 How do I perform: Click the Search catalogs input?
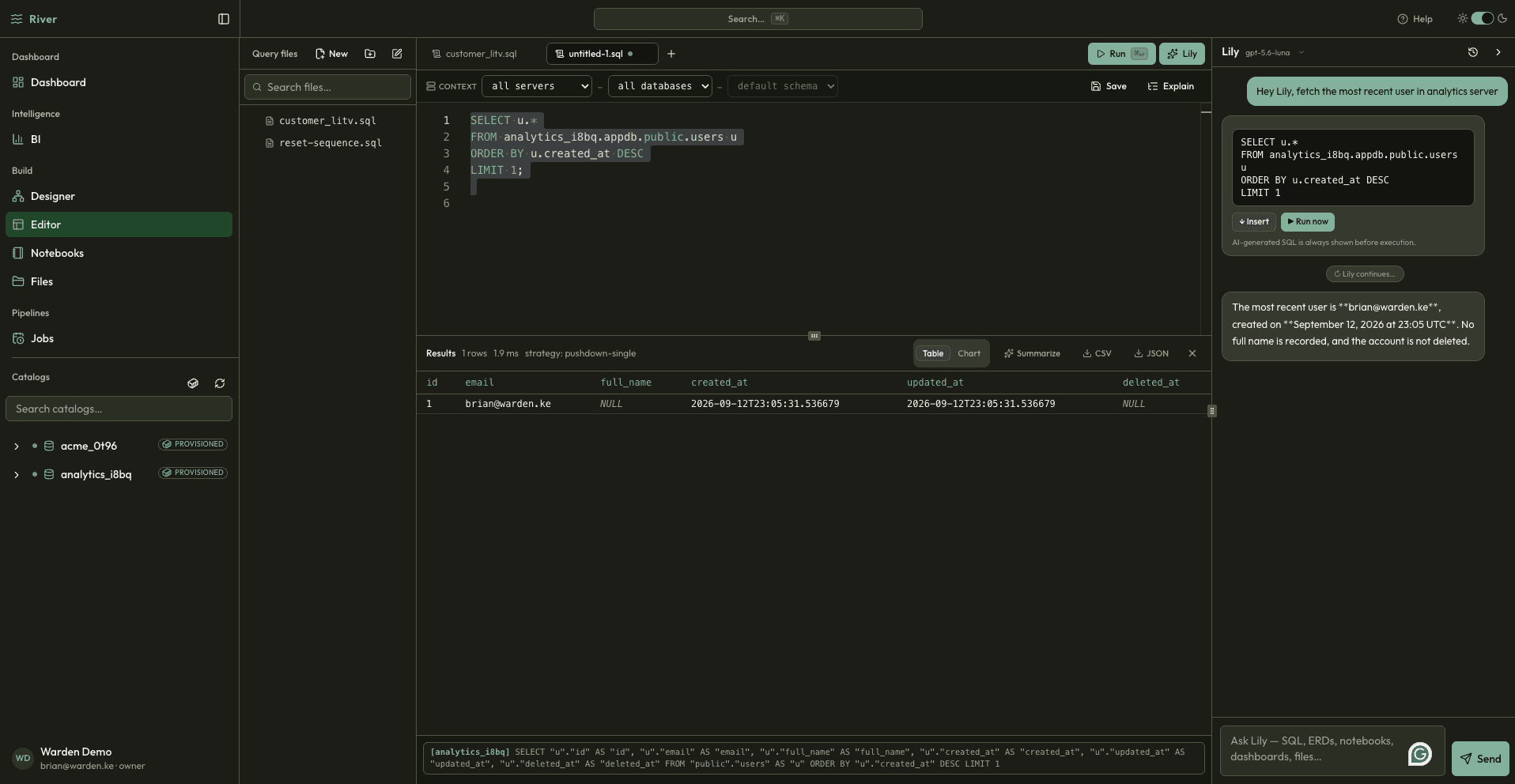pyautogui.click(x=119, y=409)
